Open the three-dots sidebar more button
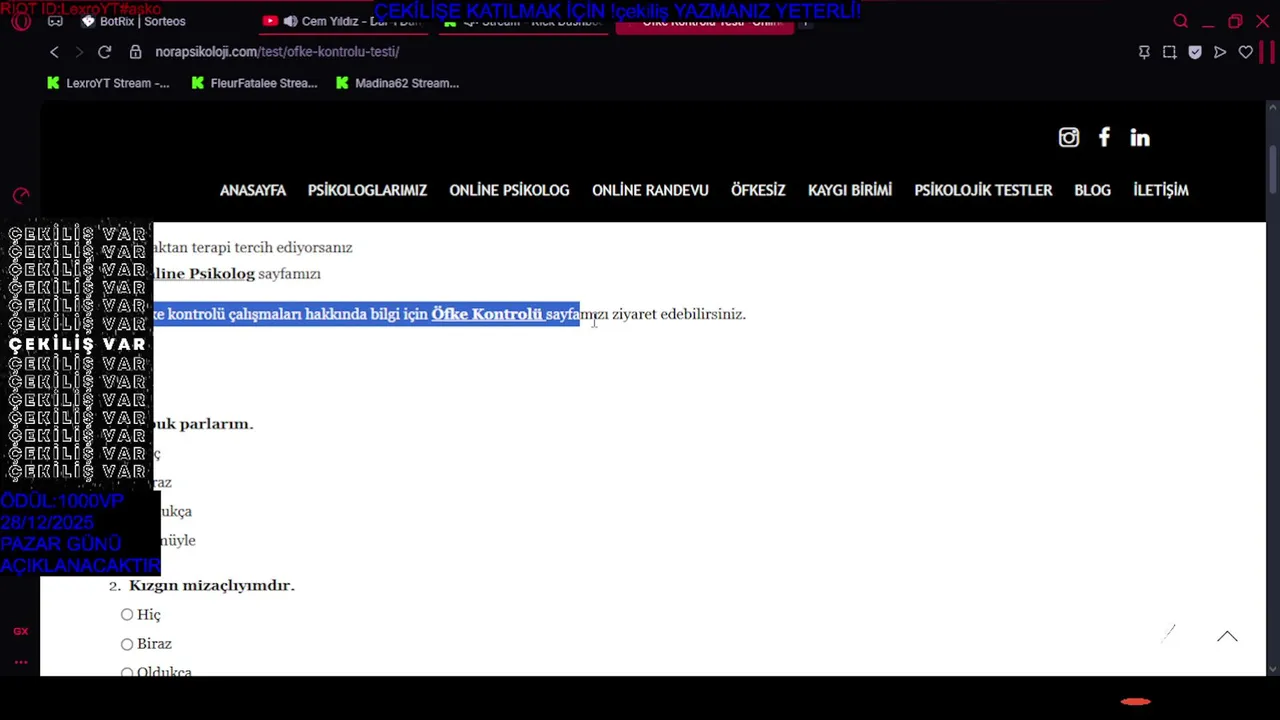This screenshot has height=720, width=1280. click(x=21, y=661)
